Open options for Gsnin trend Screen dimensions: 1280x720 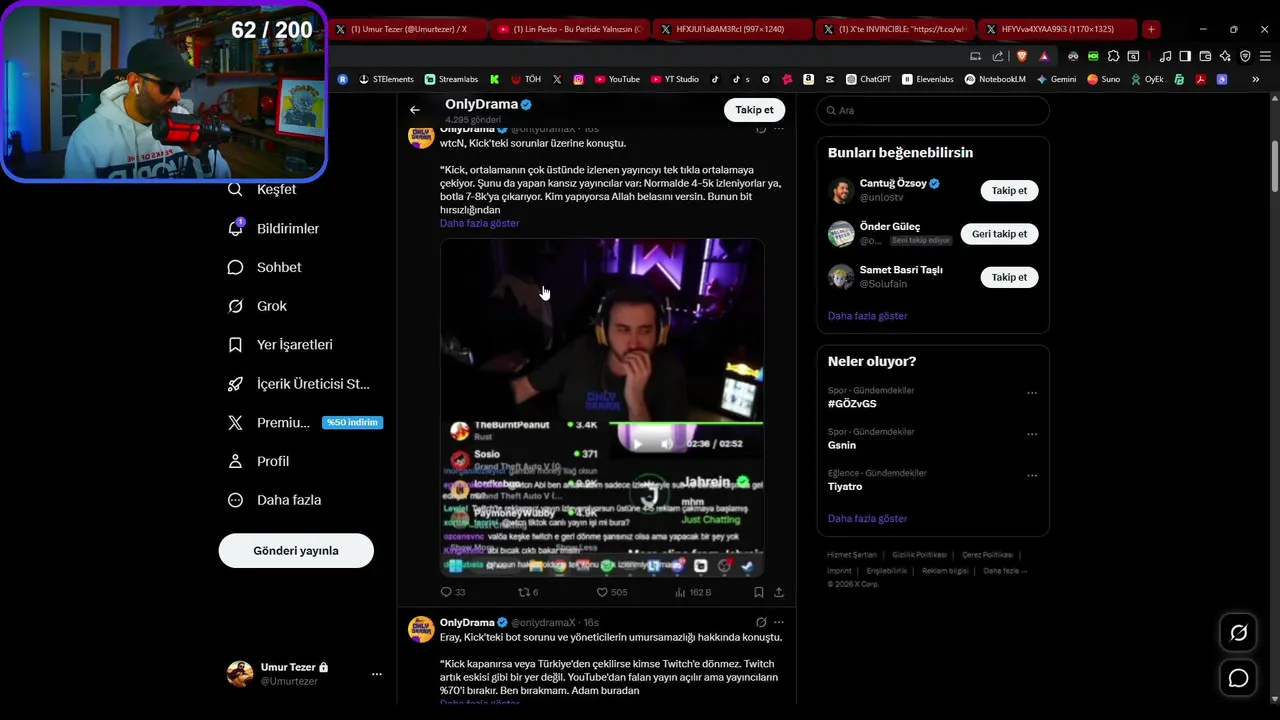1032,434
